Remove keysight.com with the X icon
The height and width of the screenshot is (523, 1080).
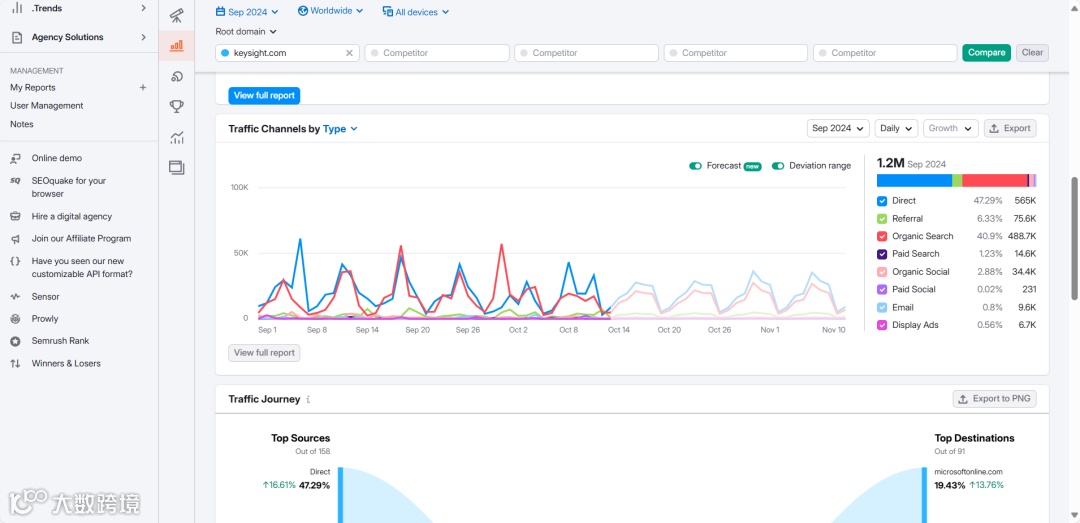point(349,53)
